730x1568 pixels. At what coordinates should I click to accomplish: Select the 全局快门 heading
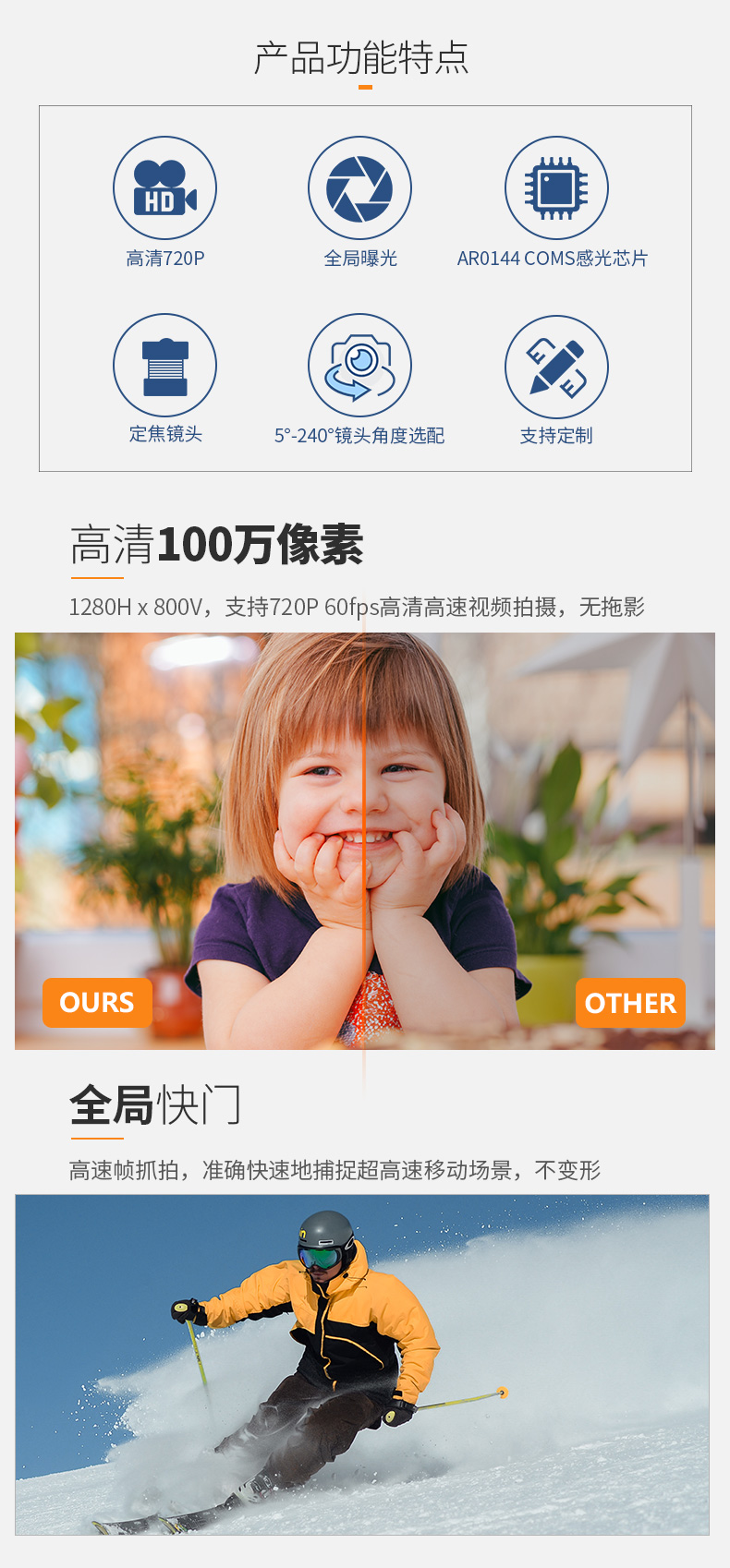pyautogui.click(x=155, y=1105)
